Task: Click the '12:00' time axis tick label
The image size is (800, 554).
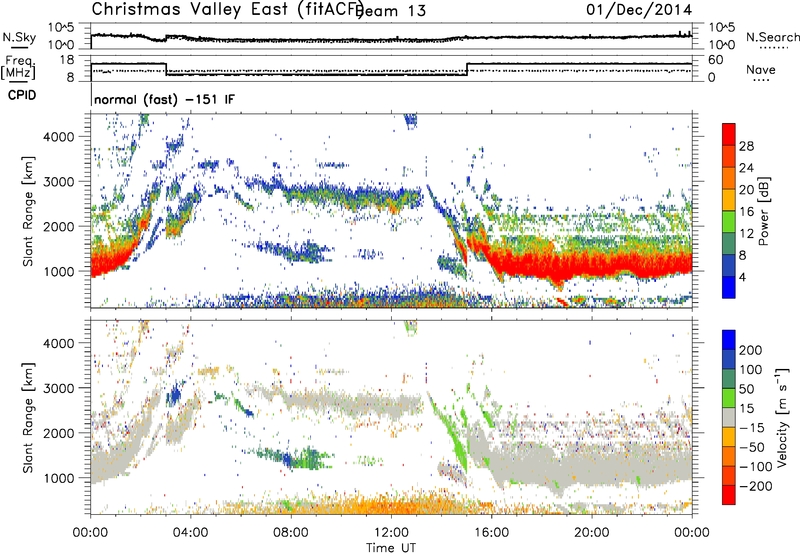Action: pyautogui.click(x=391, y=533)
